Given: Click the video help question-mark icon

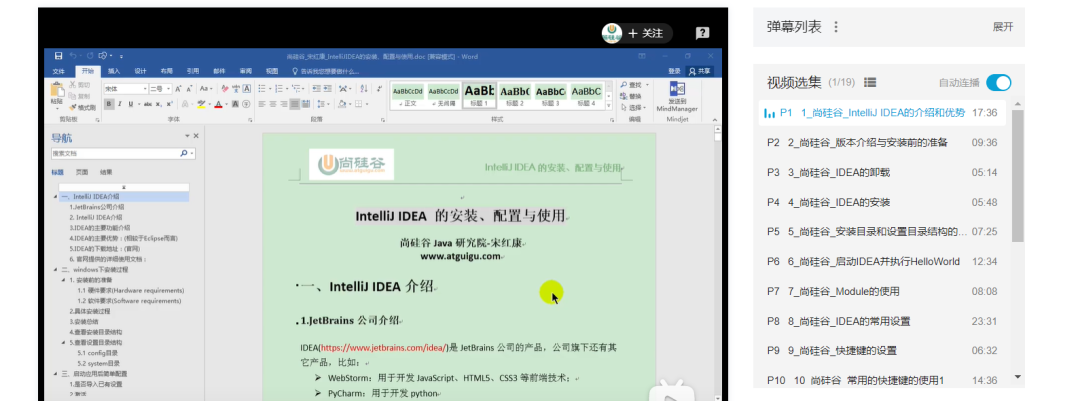Looking at the screenshot, I should point(702,32).
